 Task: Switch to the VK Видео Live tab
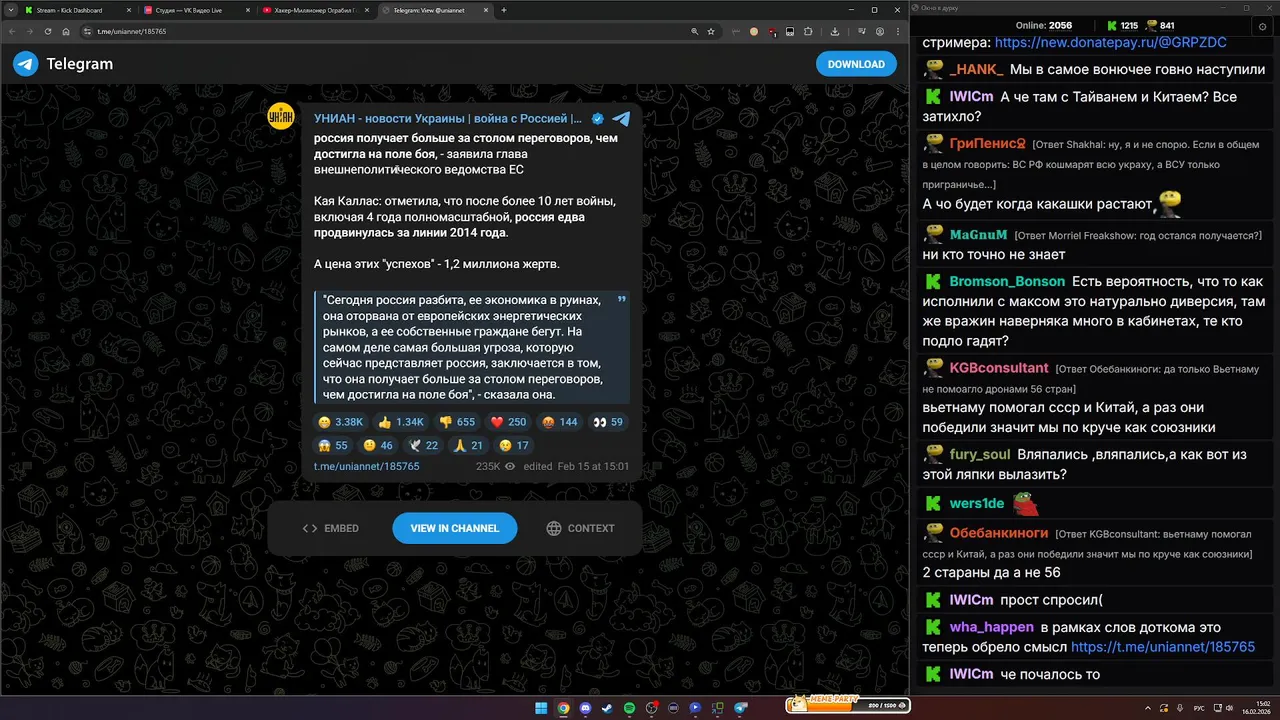point(196,10)
